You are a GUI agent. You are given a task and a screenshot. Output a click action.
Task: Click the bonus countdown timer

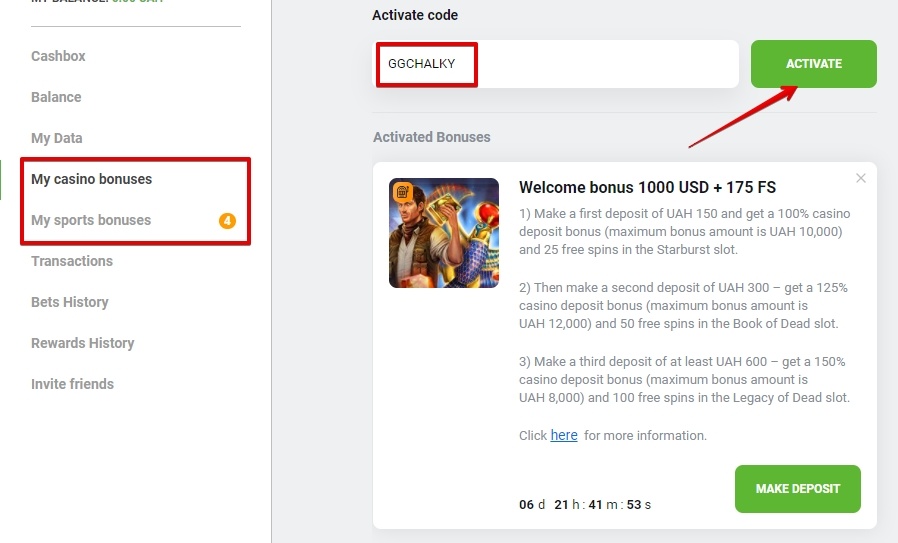pos(585,504)
